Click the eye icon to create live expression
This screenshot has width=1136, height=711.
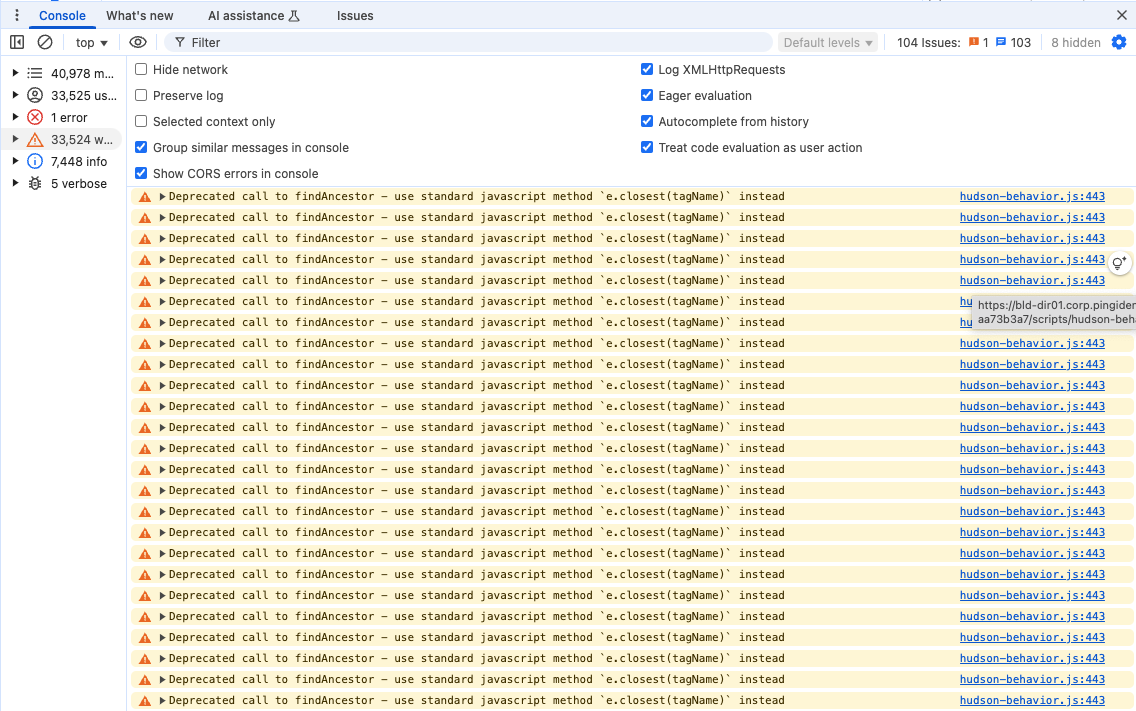pyautogui.click(x=138, y=42)
